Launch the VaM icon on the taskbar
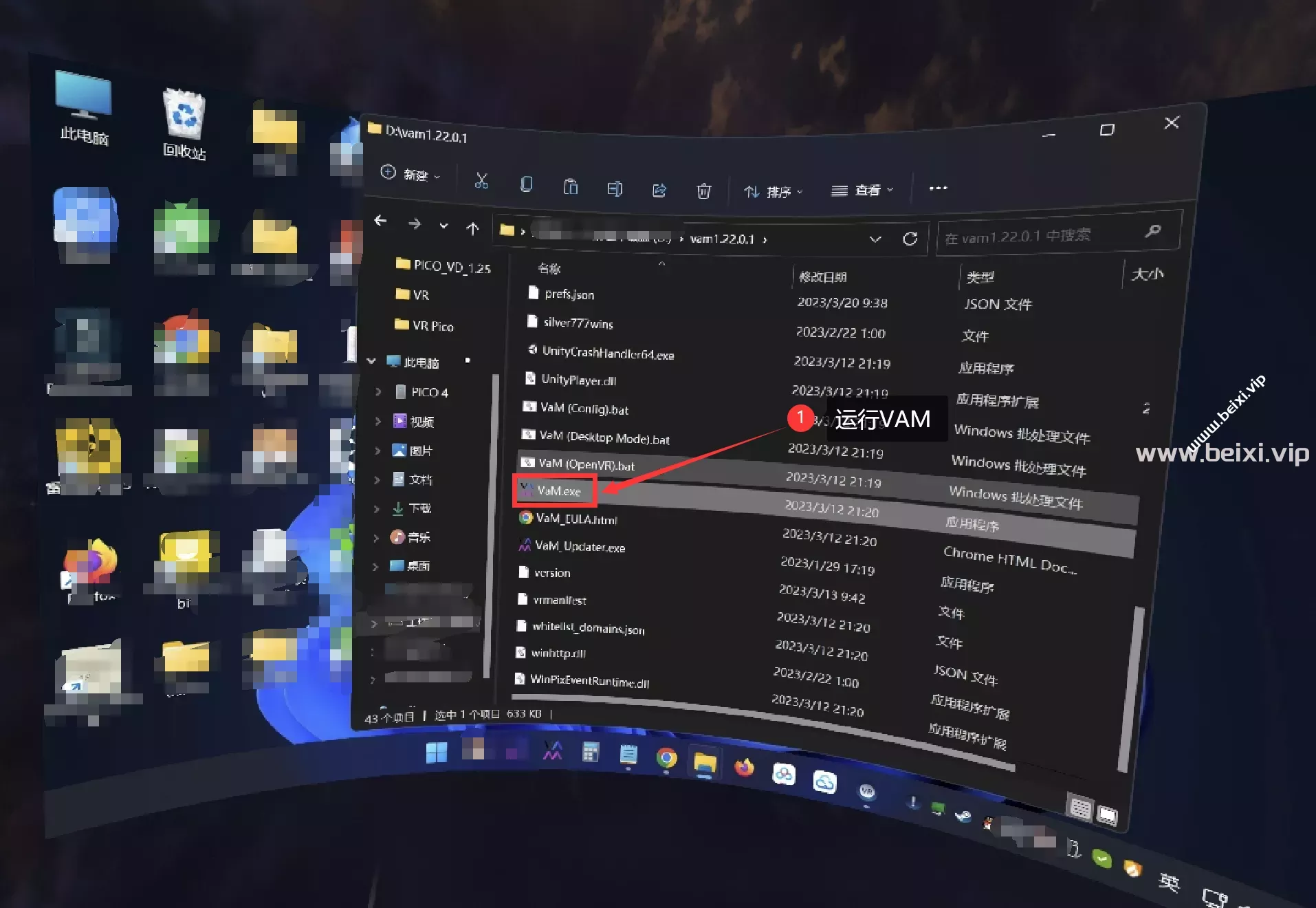This screenshot has width=1316, height=908. point(552,751)
